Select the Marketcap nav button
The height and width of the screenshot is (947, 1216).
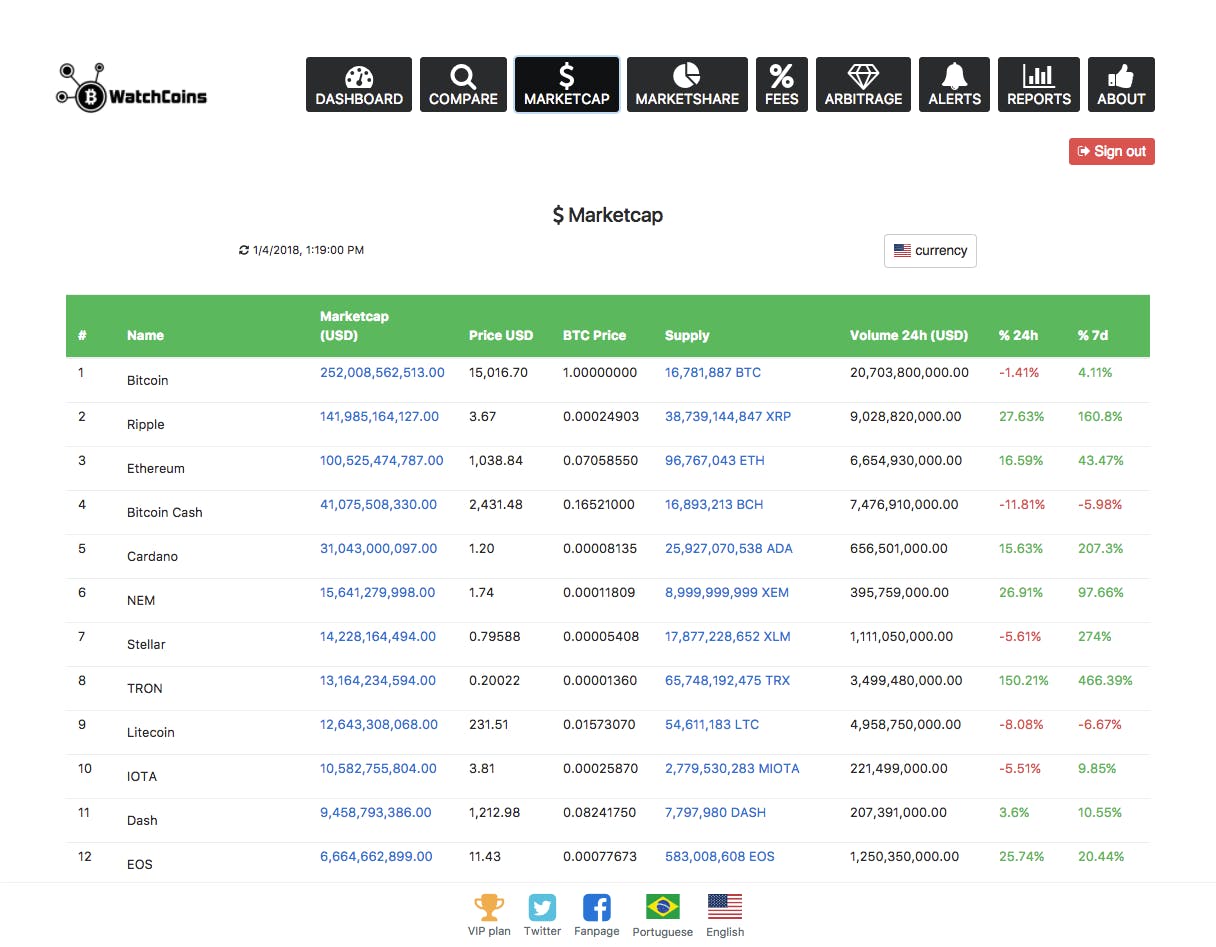tap(567, 84)
